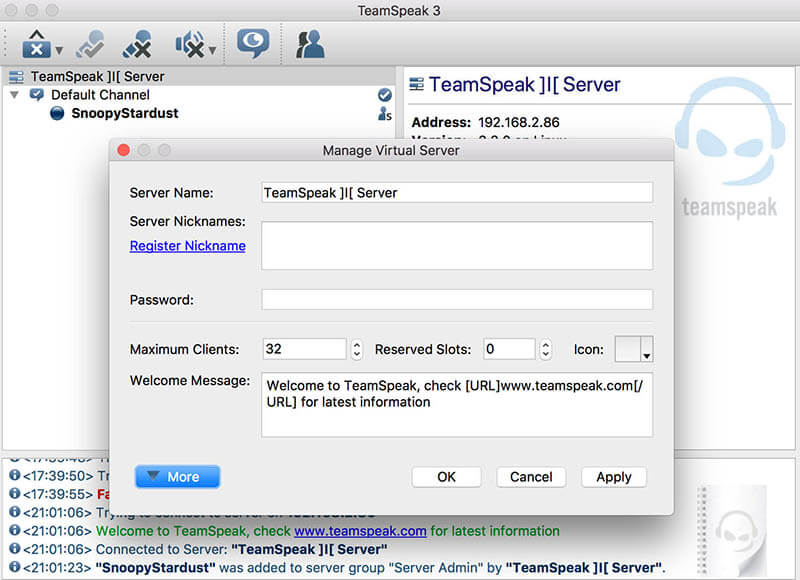Open the Contacts manager toolbar icon
The height and width of the screenshot is (580, 800).
tap(310, 44)
